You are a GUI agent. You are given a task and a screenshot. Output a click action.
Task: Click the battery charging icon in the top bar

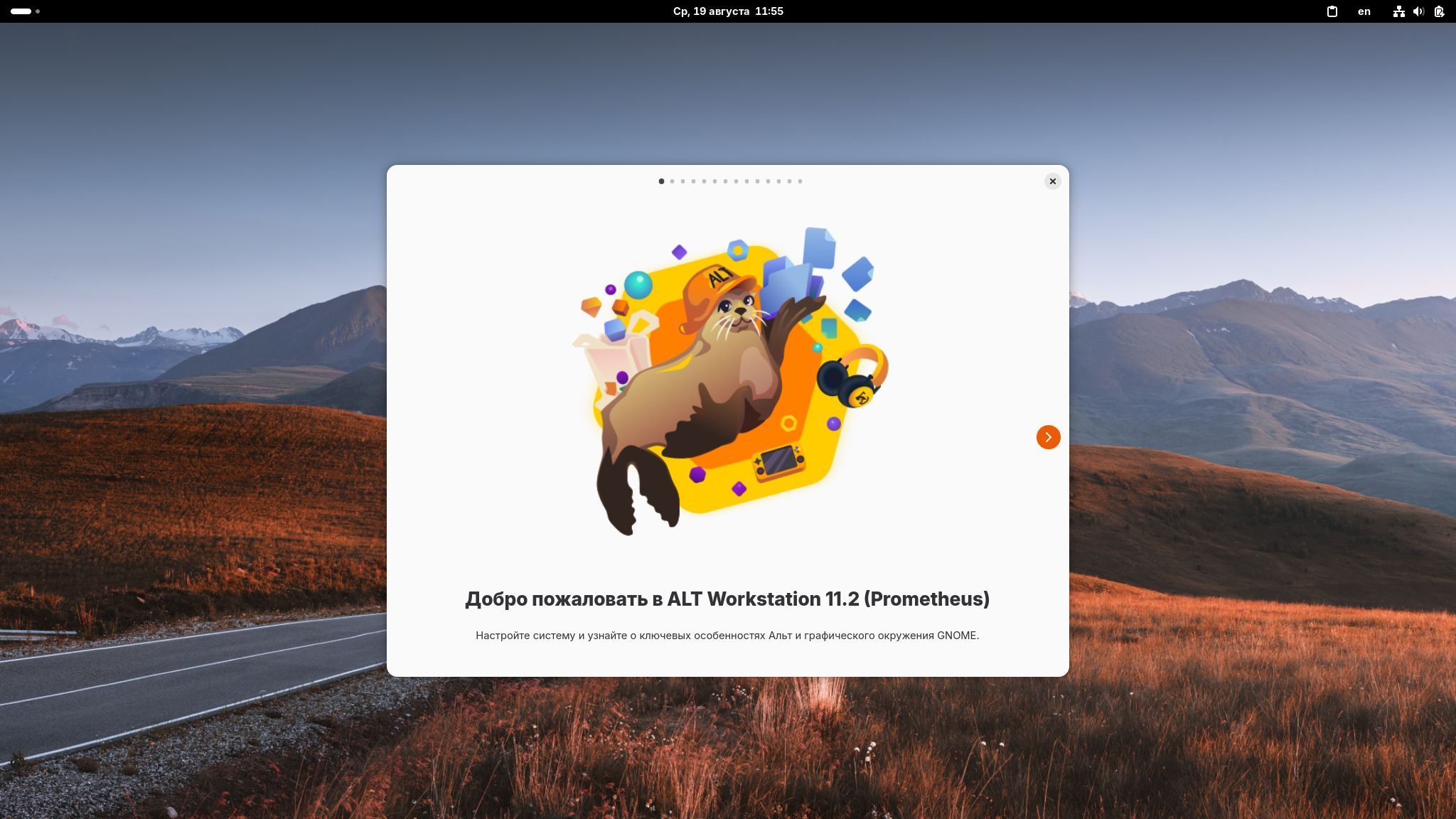(1439, 11)
